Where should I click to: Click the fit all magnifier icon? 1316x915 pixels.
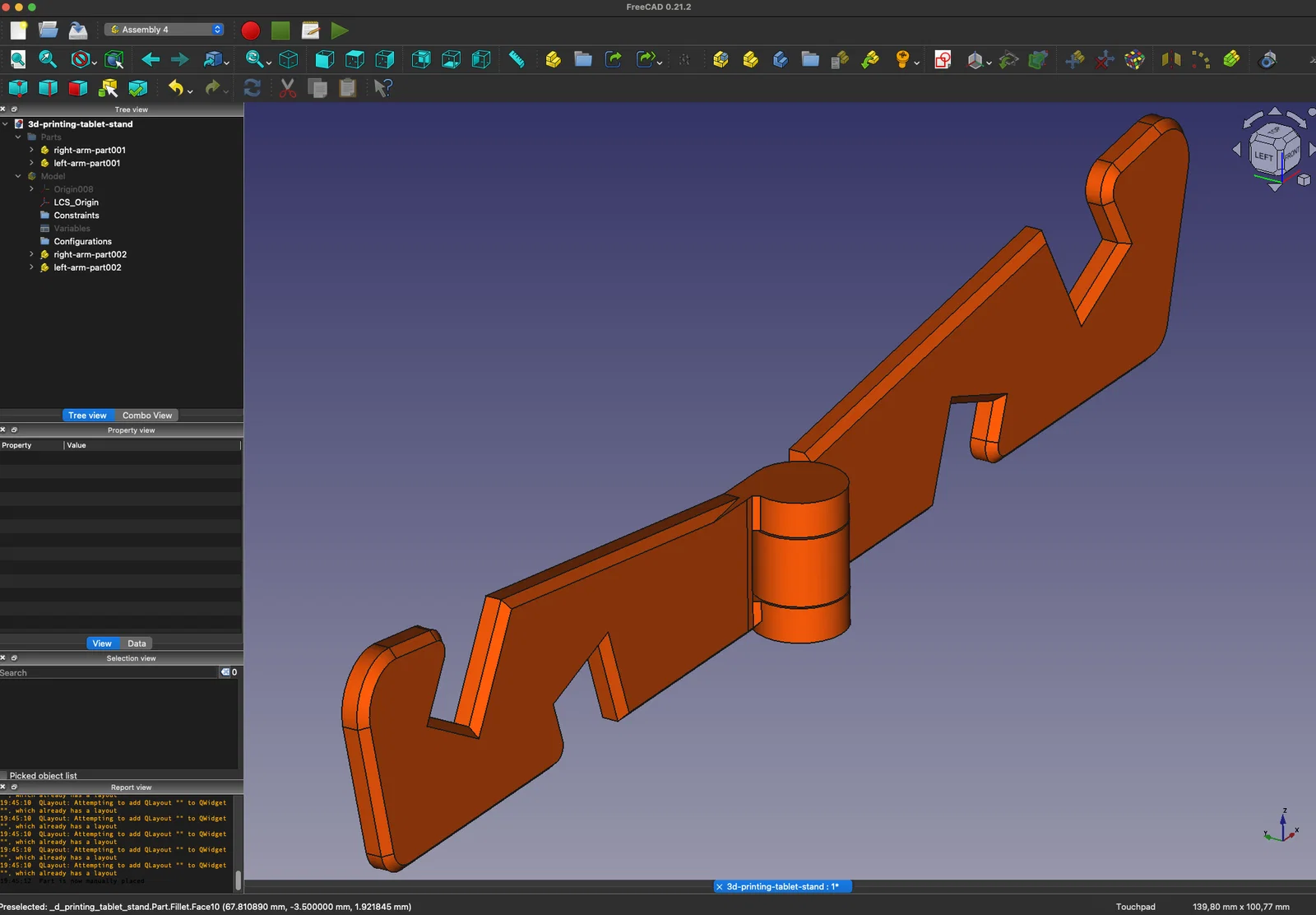point(18,59)
